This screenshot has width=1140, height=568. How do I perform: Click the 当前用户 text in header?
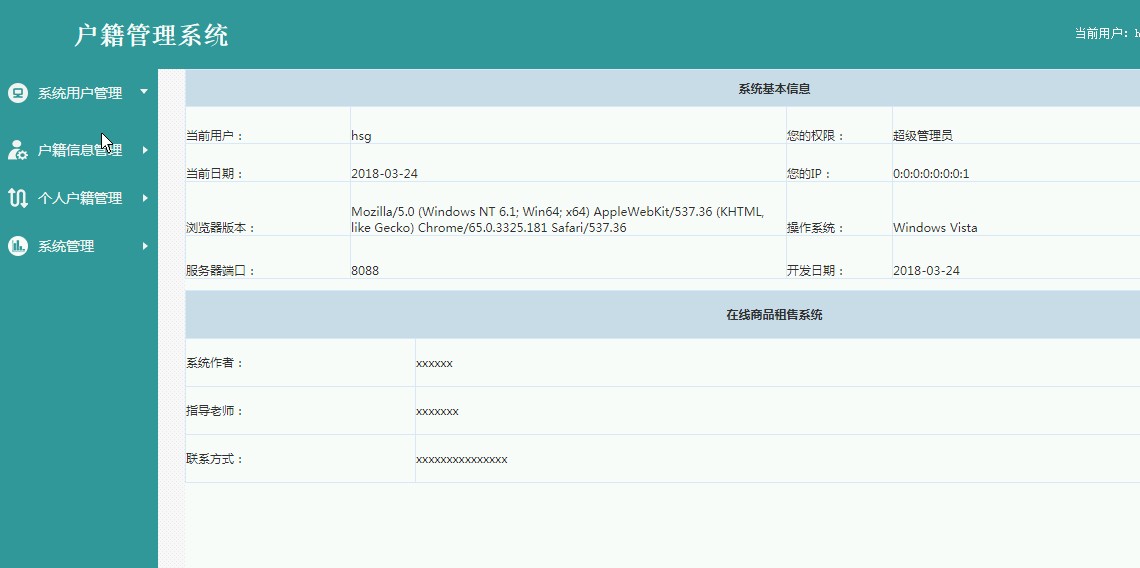point(1107,33)
